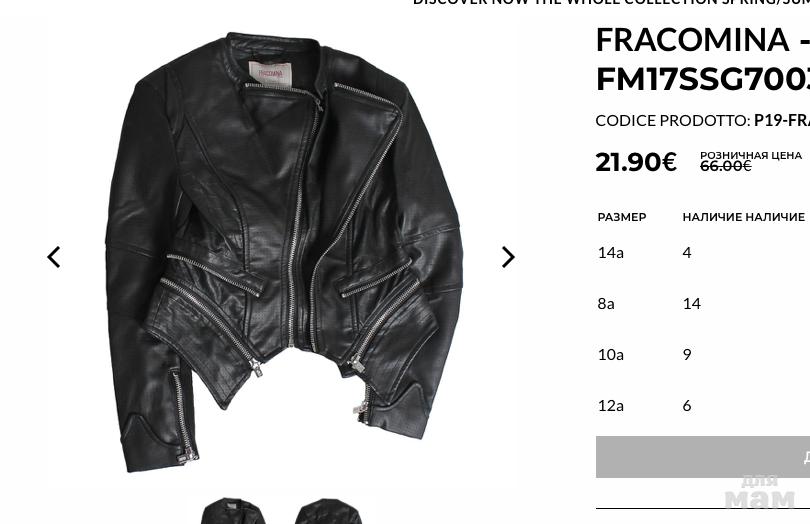The image size is (810, 524).
Task: Click the gray add-to-cart button
Action: pyautogui.click(x=703, y=457)
